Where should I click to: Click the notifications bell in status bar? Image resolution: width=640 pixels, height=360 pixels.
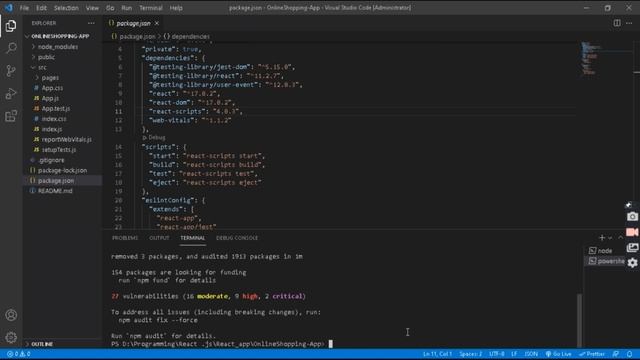click(629, 354)
